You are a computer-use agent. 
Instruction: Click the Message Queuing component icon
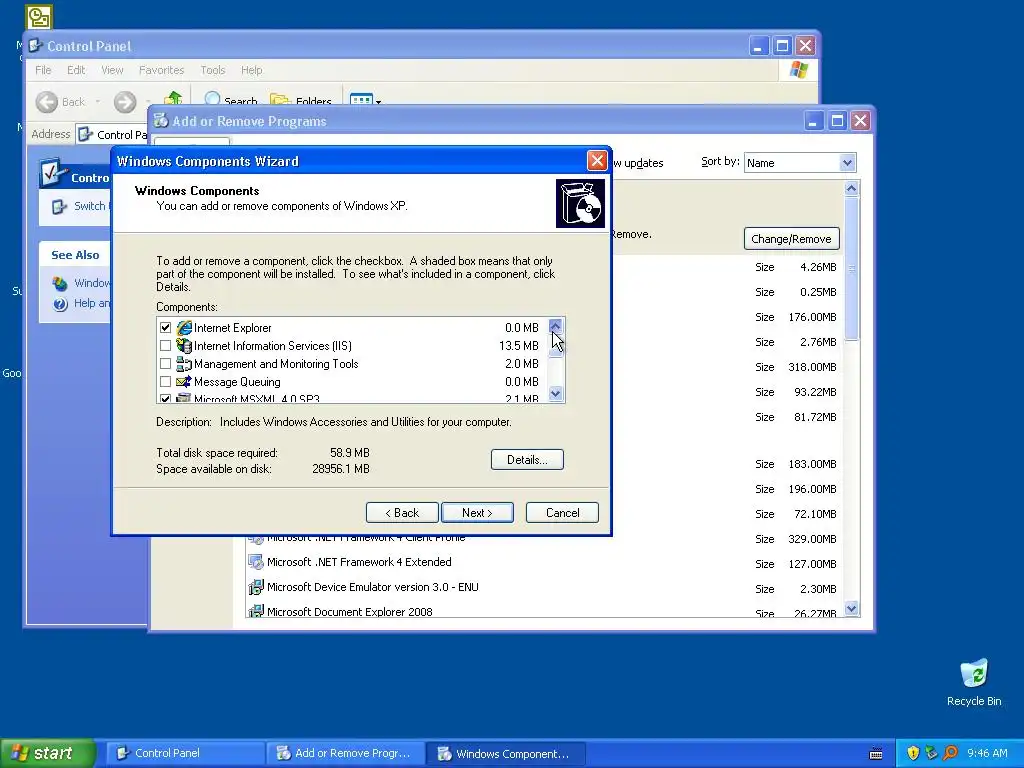coord(184,382)
